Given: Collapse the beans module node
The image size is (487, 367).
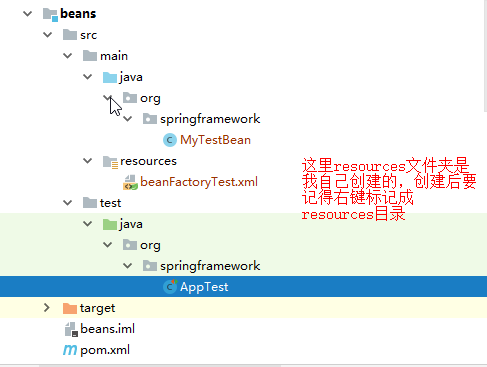Looking at the screenshot, I should pos(28,14).
